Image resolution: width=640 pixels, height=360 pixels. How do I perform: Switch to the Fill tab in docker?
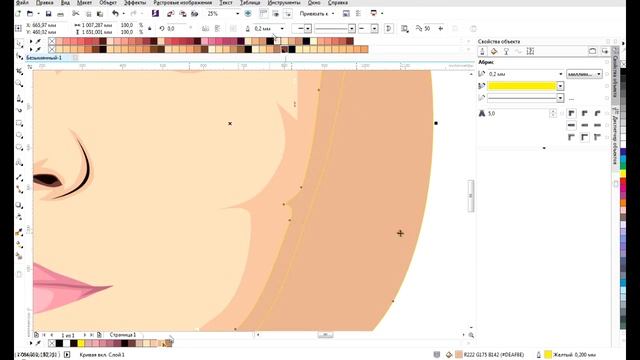click(494, 51)
